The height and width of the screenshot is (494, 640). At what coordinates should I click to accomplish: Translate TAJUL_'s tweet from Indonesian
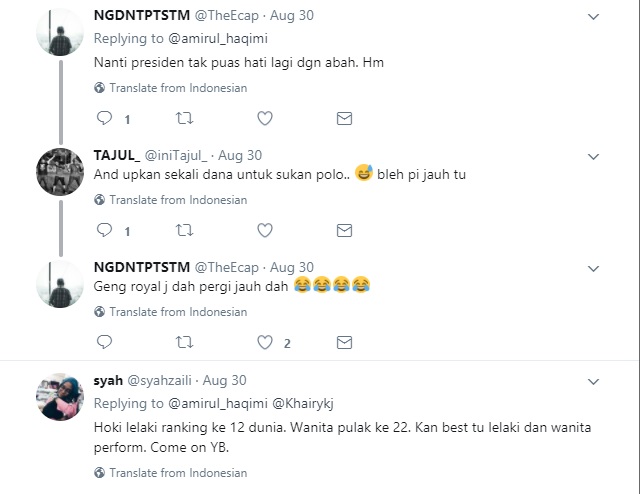173,200
